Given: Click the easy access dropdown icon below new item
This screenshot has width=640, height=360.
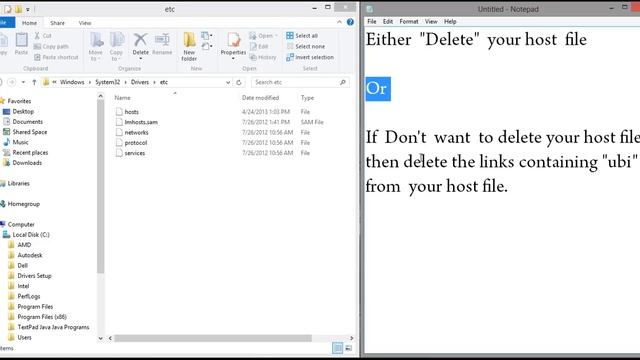Looking at the screenshot, I should [x=207, y=46].
